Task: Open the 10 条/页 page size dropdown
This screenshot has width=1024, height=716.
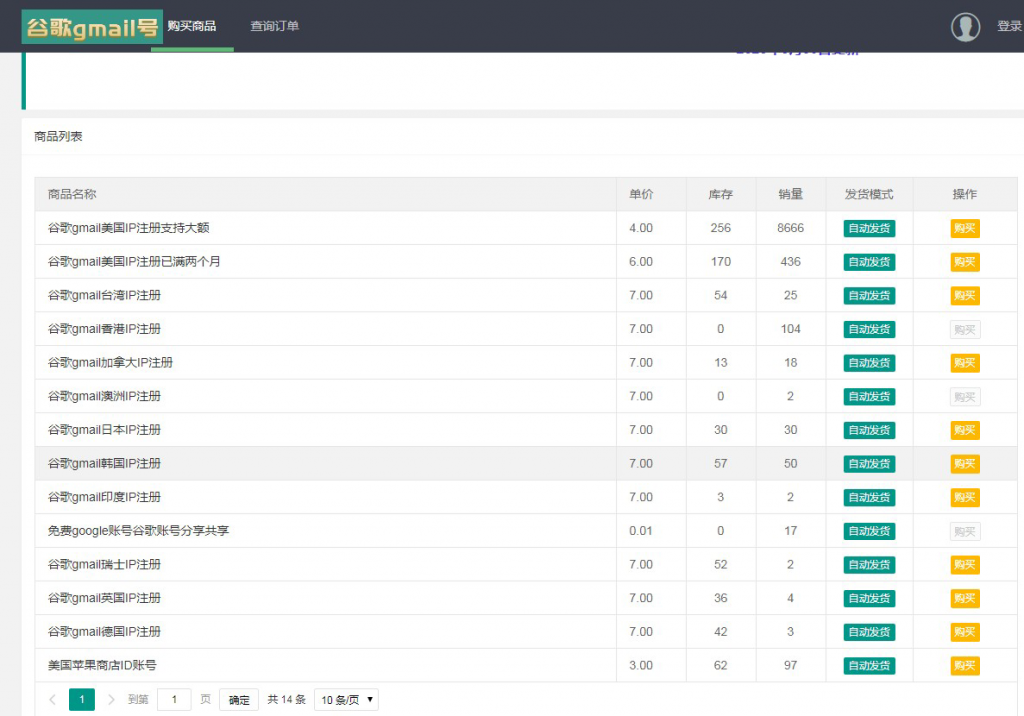Action: [x=346, y=700]
